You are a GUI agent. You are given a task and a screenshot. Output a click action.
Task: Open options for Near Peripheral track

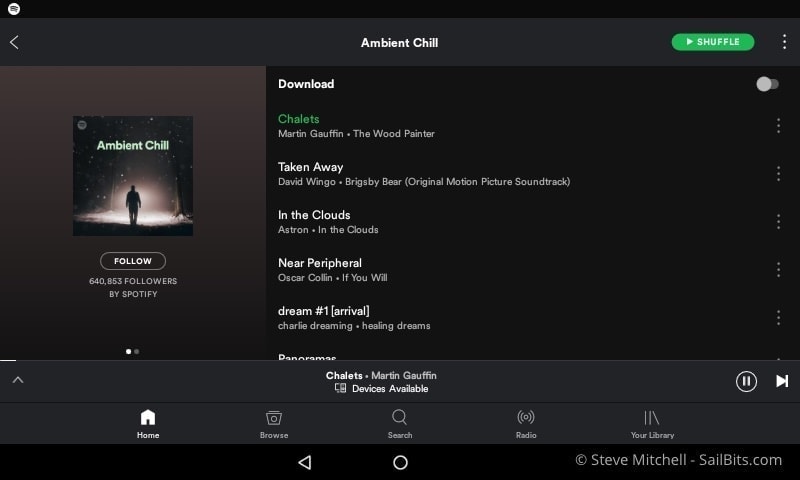tap(778, 269)
